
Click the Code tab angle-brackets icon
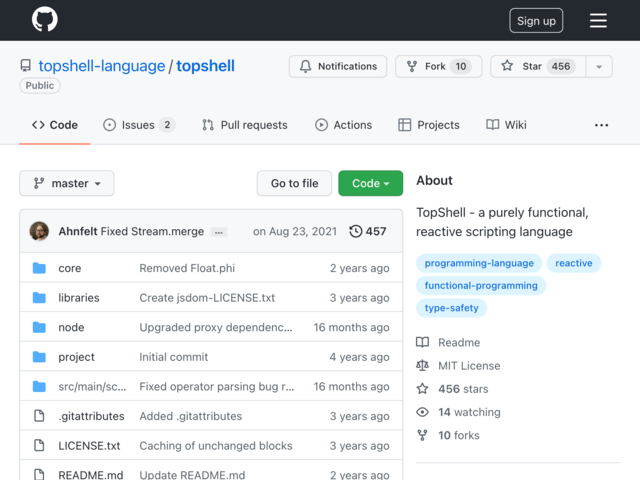tap(38, 125)
